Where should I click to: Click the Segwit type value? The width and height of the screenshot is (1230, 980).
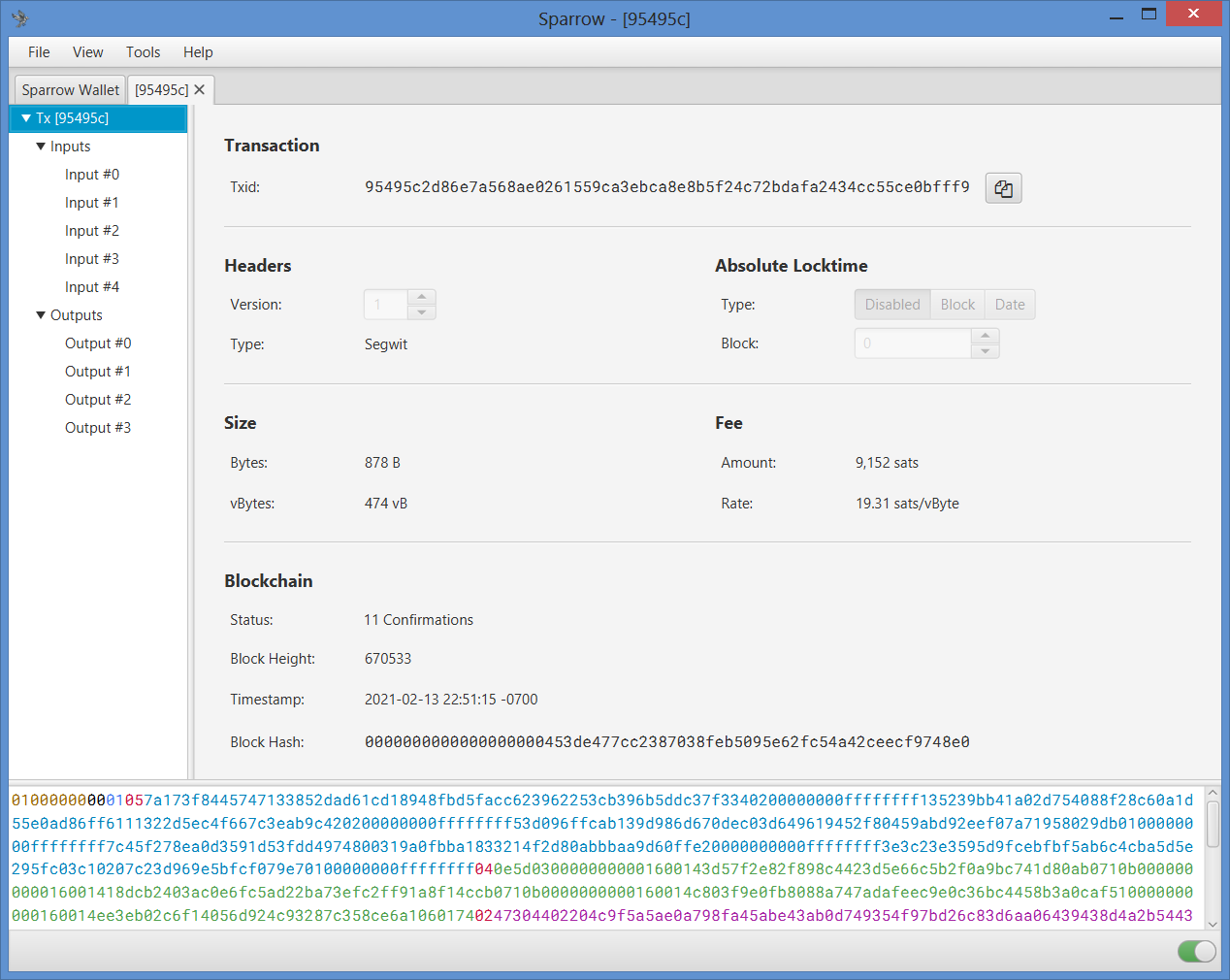(x=386, y=344)
